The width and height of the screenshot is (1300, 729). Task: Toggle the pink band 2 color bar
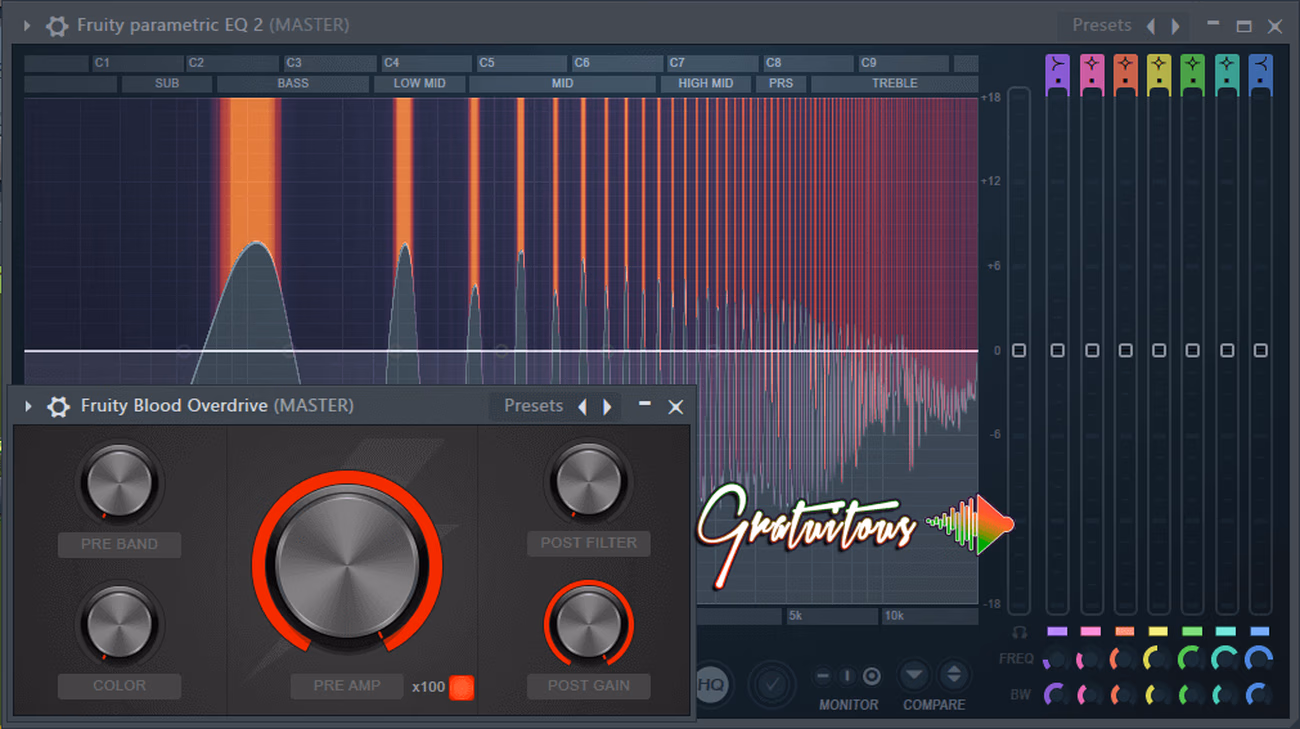click(x=1091, y=632)
